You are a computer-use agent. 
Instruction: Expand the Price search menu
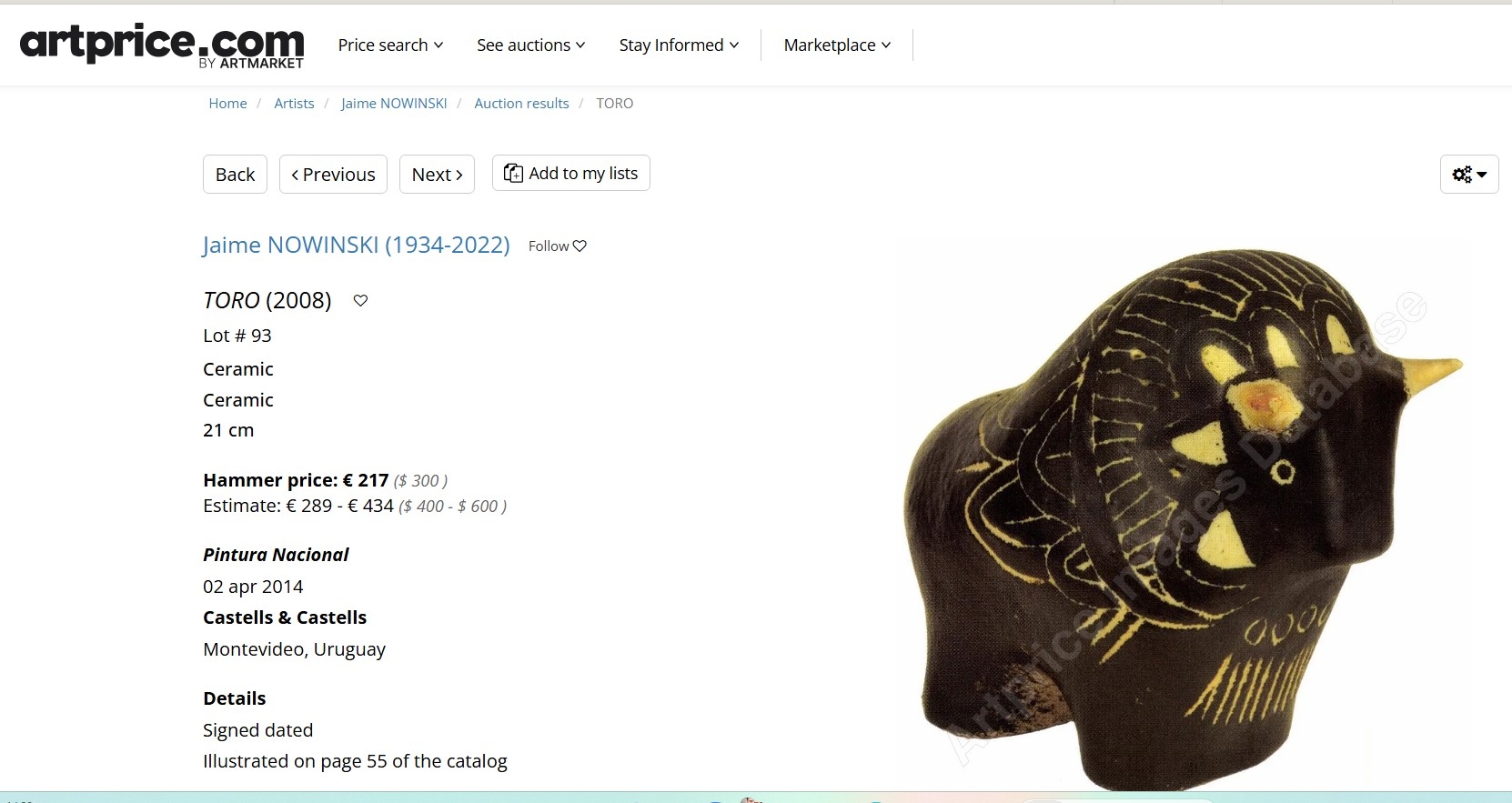390,45
